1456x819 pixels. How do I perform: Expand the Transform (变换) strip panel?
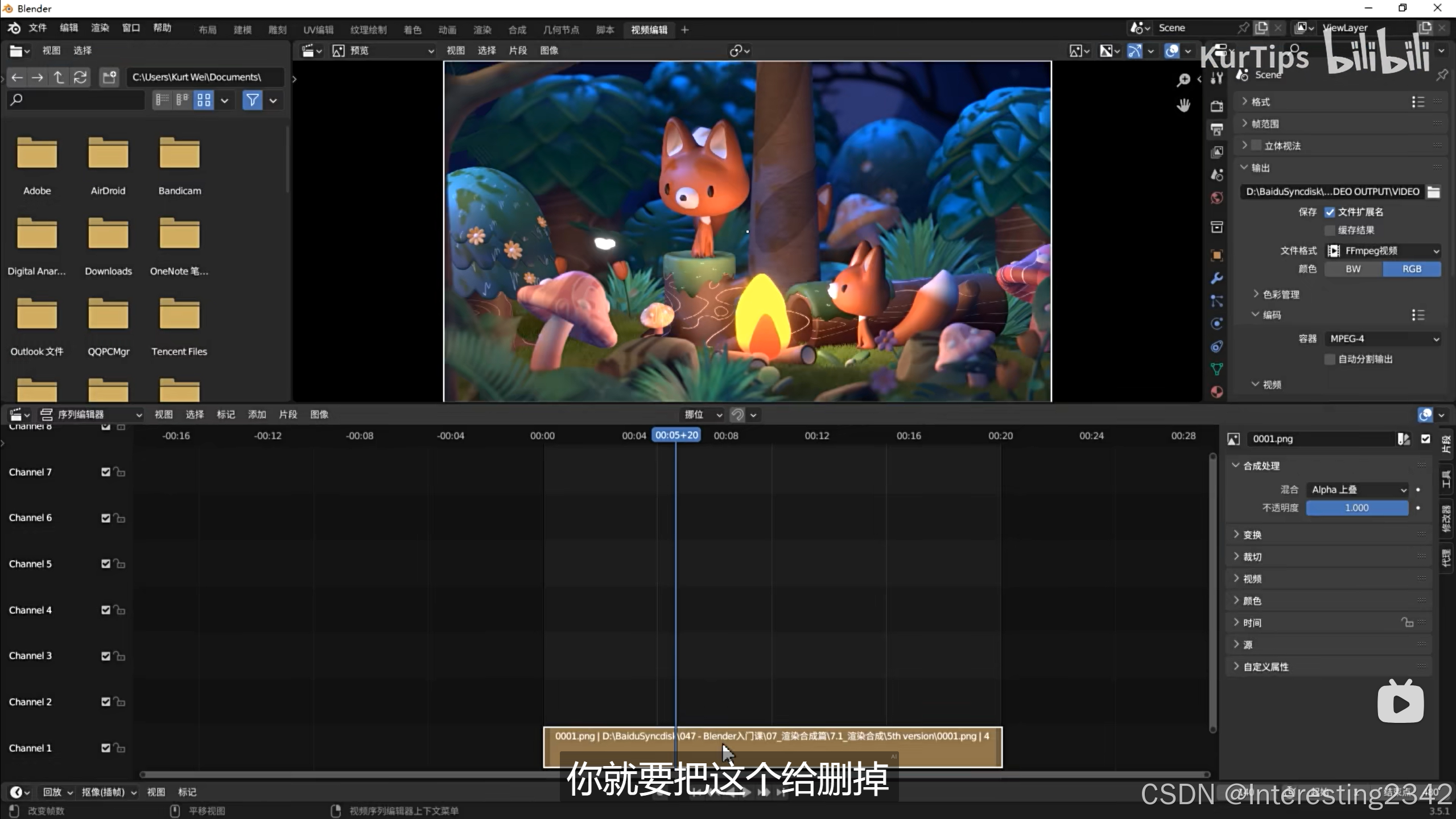[1252, 535]
